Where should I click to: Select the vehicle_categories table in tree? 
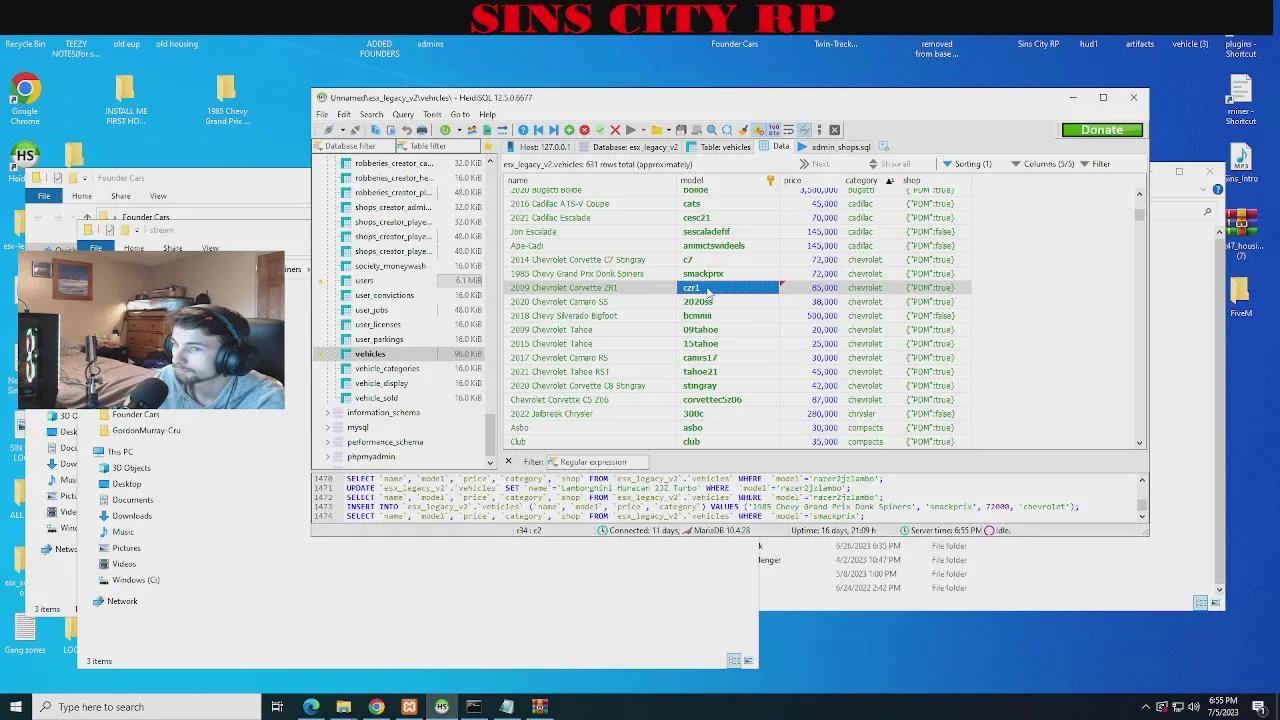tap(386, 368)
